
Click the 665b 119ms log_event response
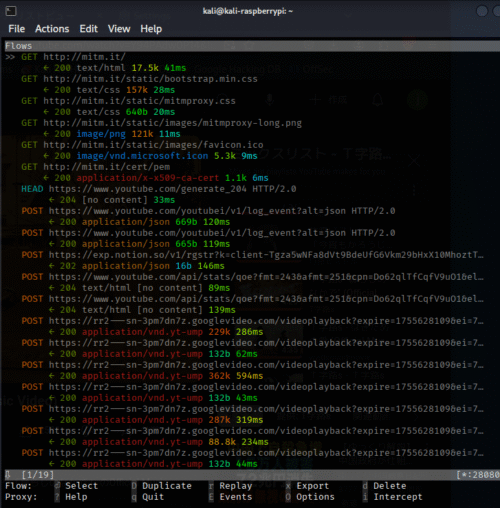[139, 244]
